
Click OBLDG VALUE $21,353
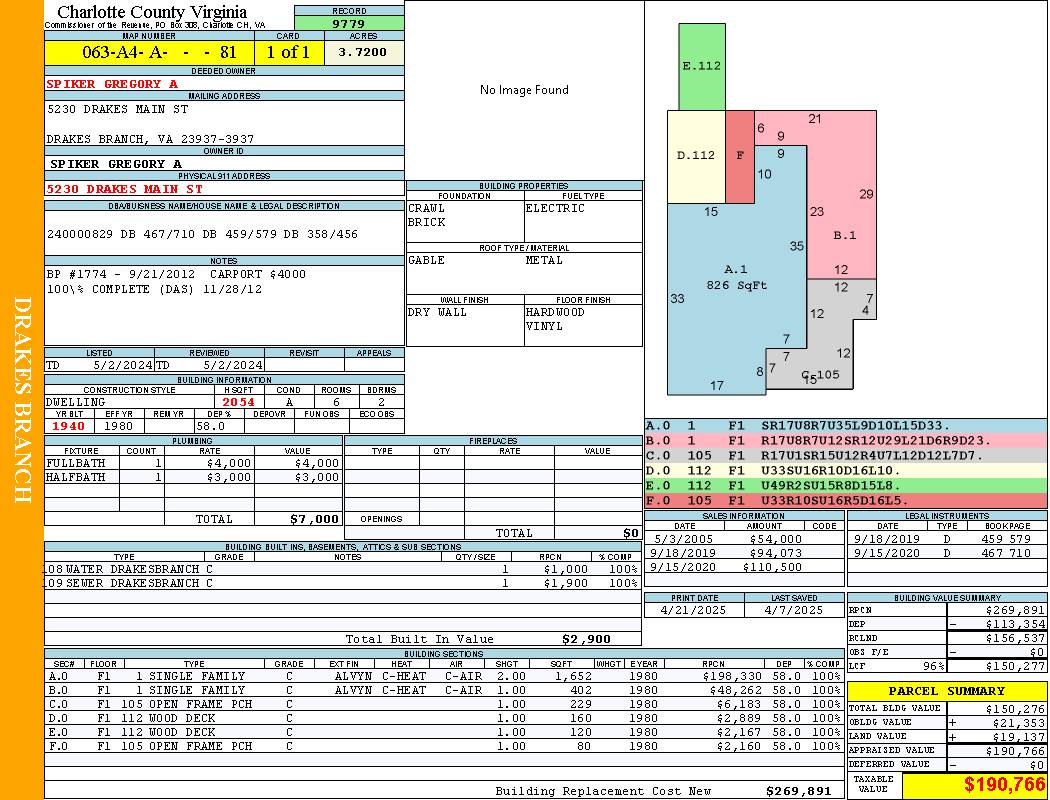[x=1019, y=724]
